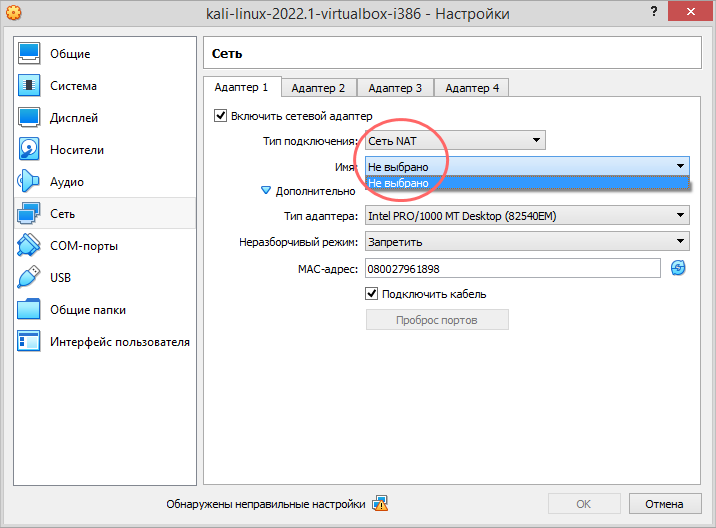Click the Отмена cancel button
The image size is (716, 528).
(x=664, y=504)
